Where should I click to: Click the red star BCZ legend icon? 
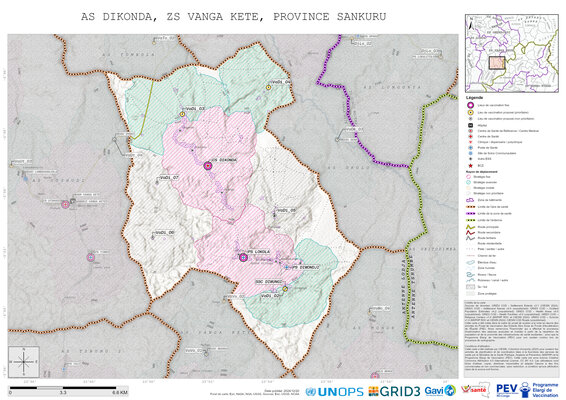470,165
